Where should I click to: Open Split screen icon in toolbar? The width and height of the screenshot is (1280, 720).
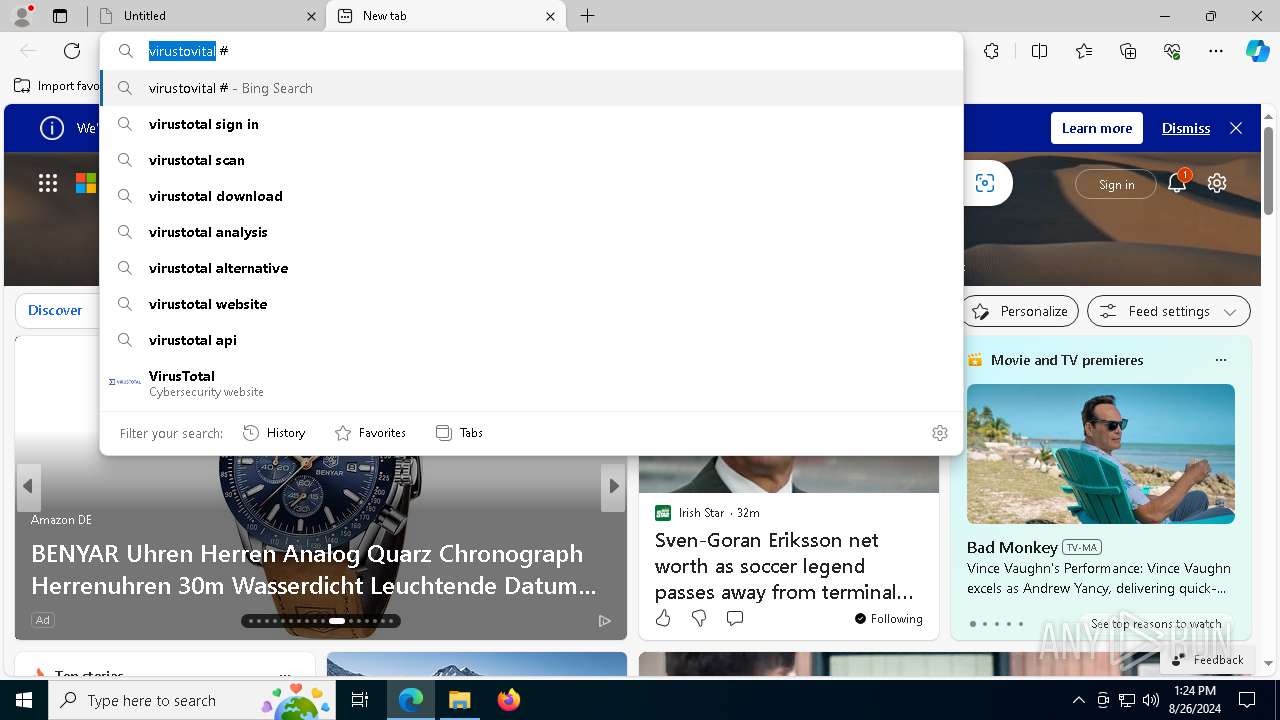click(1039, 51)
